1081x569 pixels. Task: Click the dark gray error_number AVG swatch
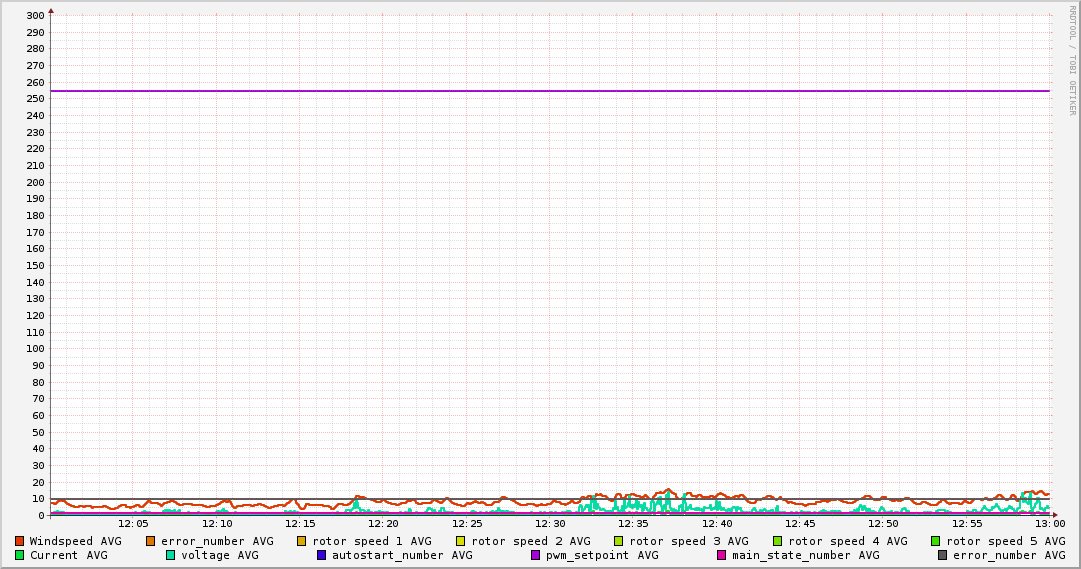coord(942,555)
